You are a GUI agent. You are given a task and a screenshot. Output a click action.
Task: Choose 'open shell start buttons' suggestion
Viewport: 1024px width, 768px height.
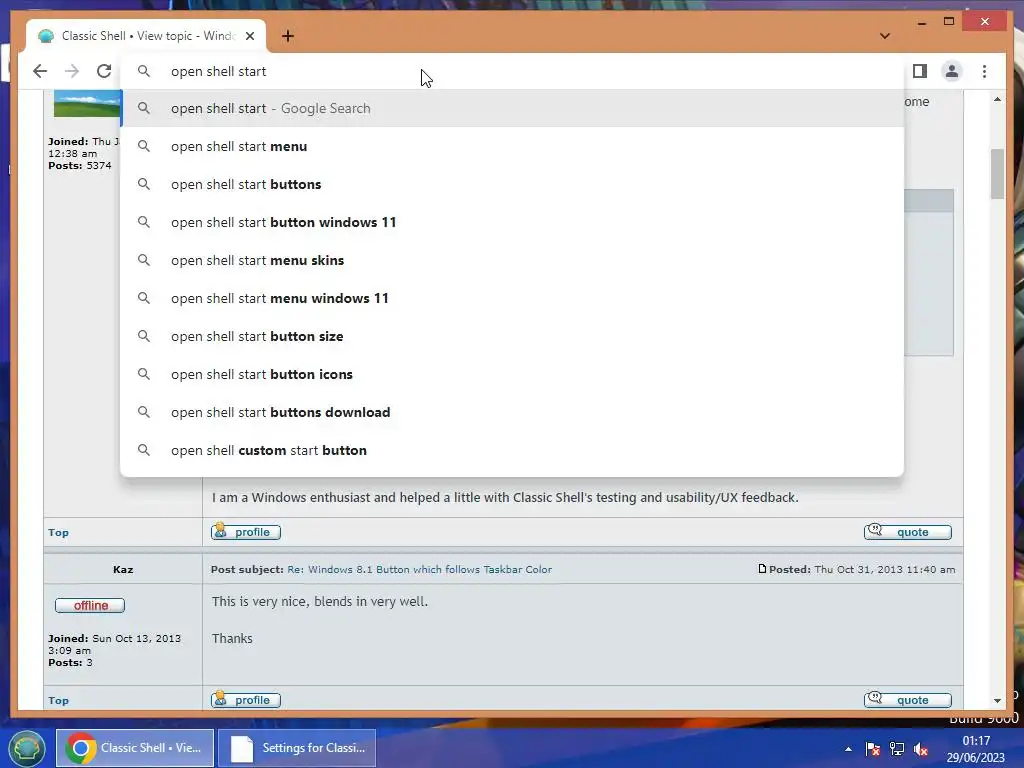click(x=512, y=184)
